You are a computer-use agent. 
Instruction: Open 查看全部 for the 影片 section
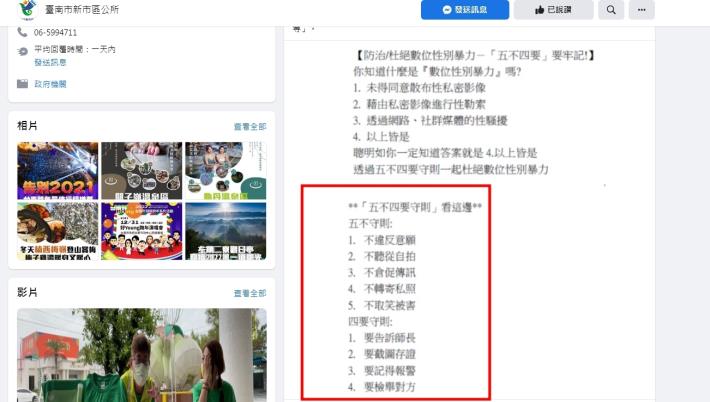pos(250,293)
